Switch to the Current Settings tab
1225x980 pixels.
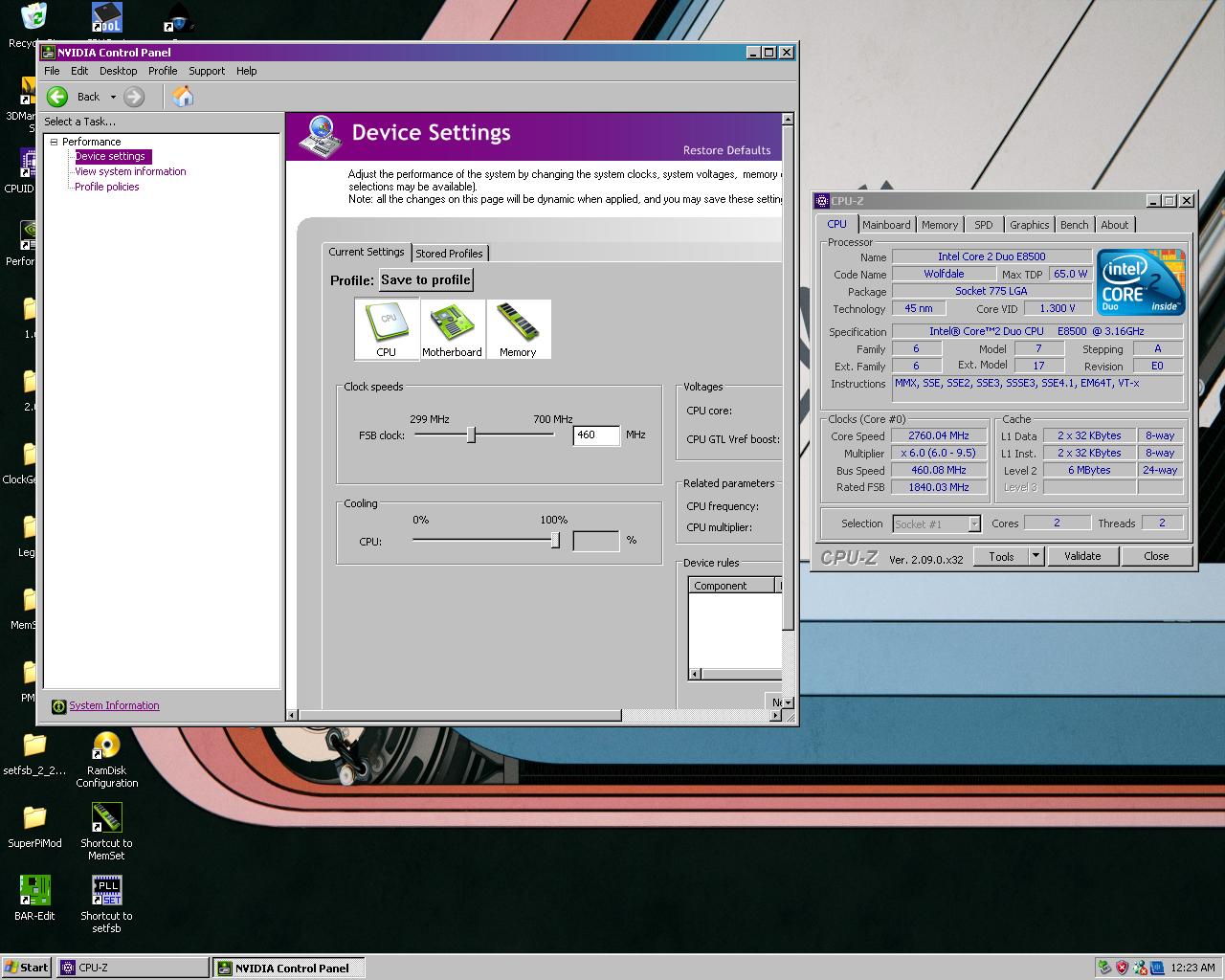tap(367, 252)
